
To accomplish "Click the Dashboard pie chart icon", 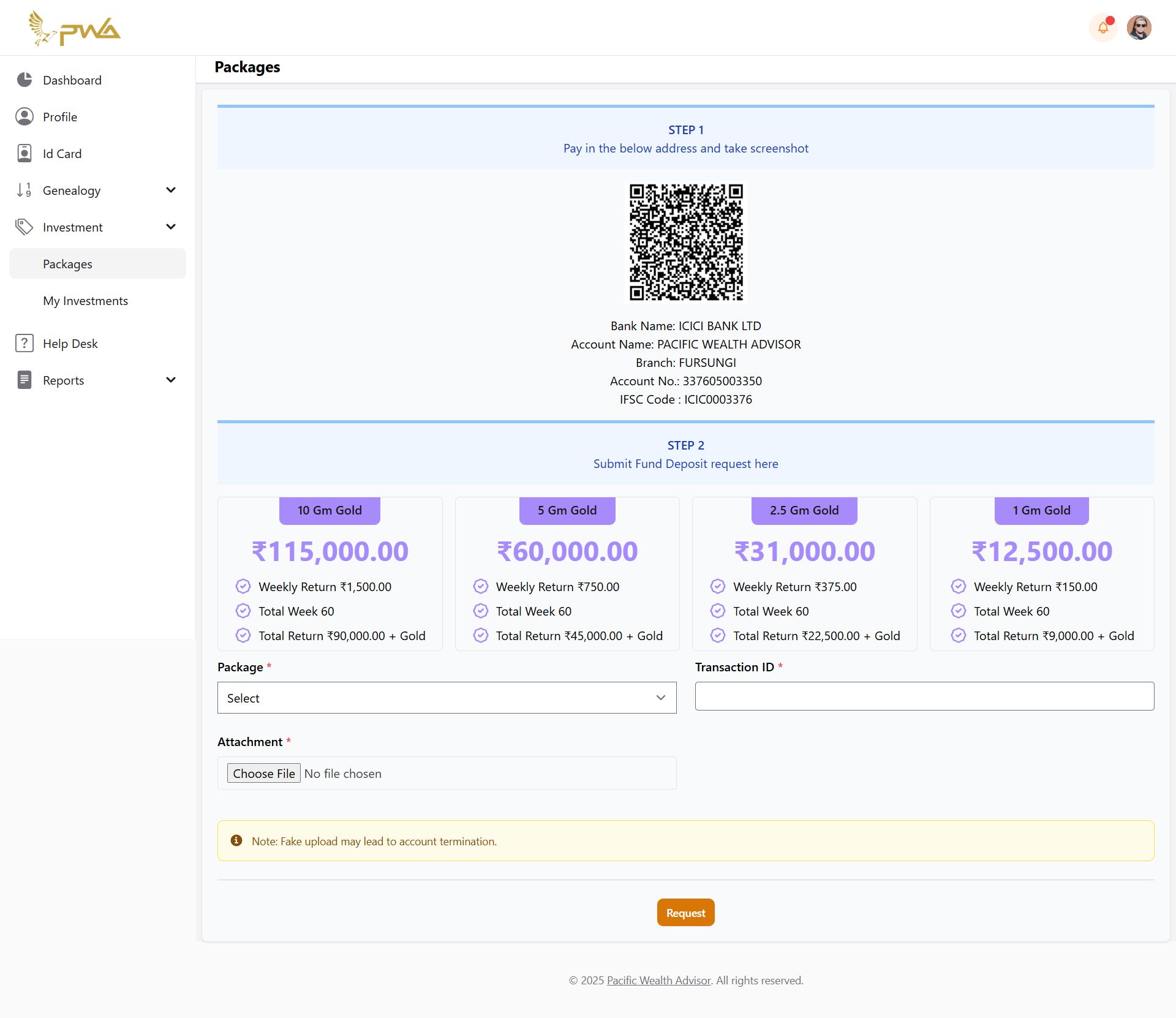I will [24, 80].
